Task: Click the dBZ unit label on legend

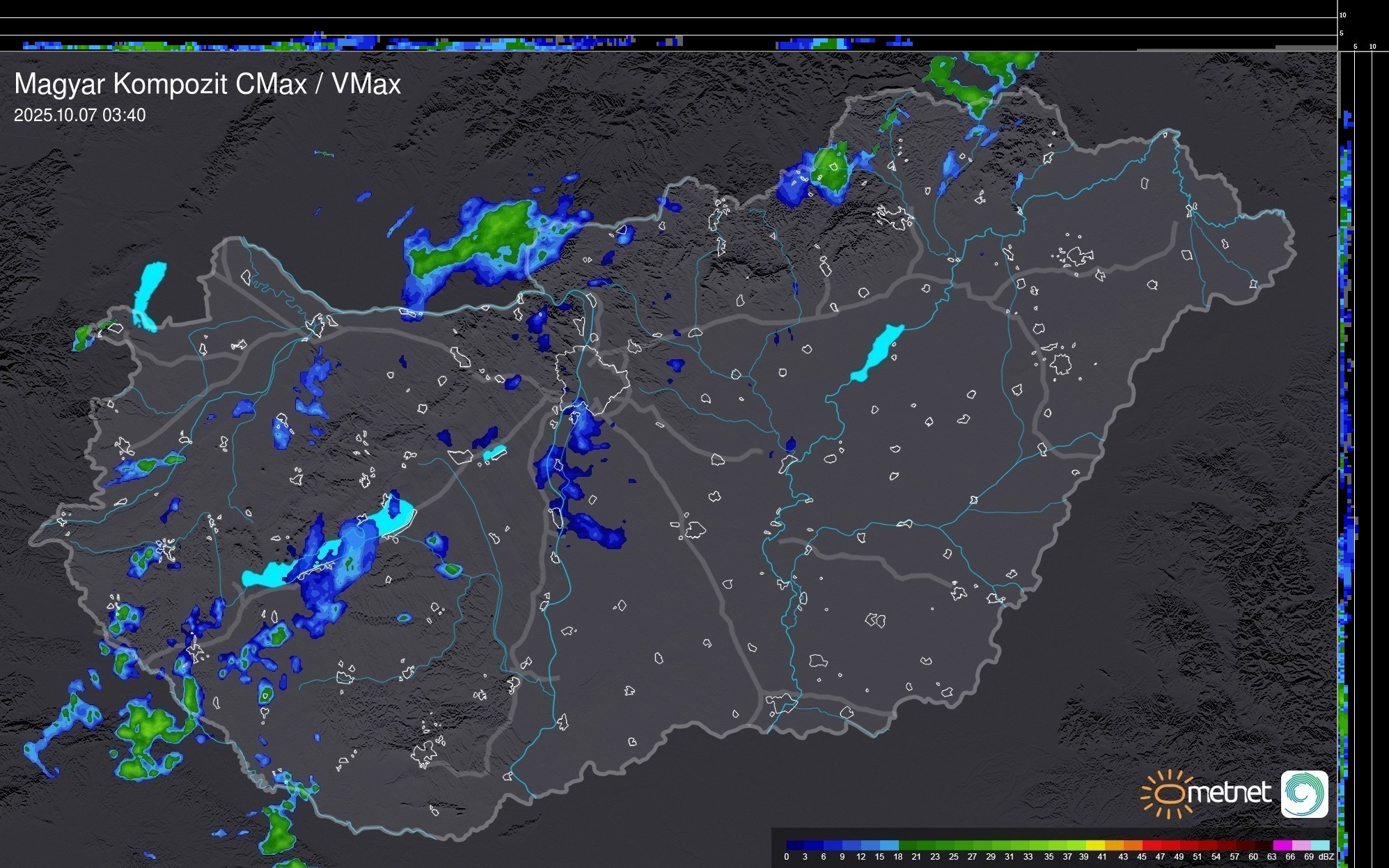Action: tap(1326, 857)
